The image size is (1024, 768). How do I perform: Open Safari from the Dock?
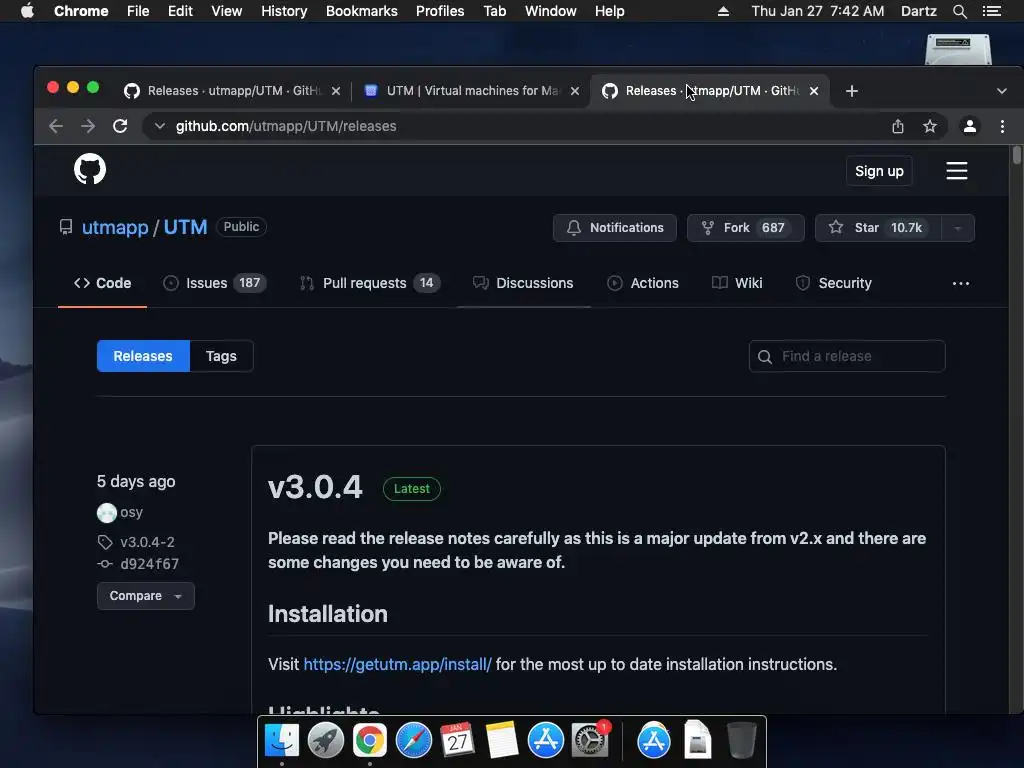(413, 741)
